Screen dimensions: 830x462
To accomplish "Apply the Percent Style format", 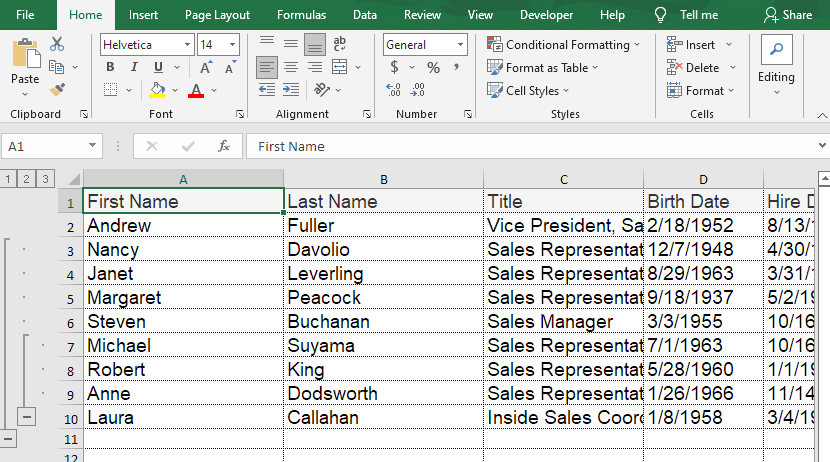I will pyautogui.click(x=433, y=68).
